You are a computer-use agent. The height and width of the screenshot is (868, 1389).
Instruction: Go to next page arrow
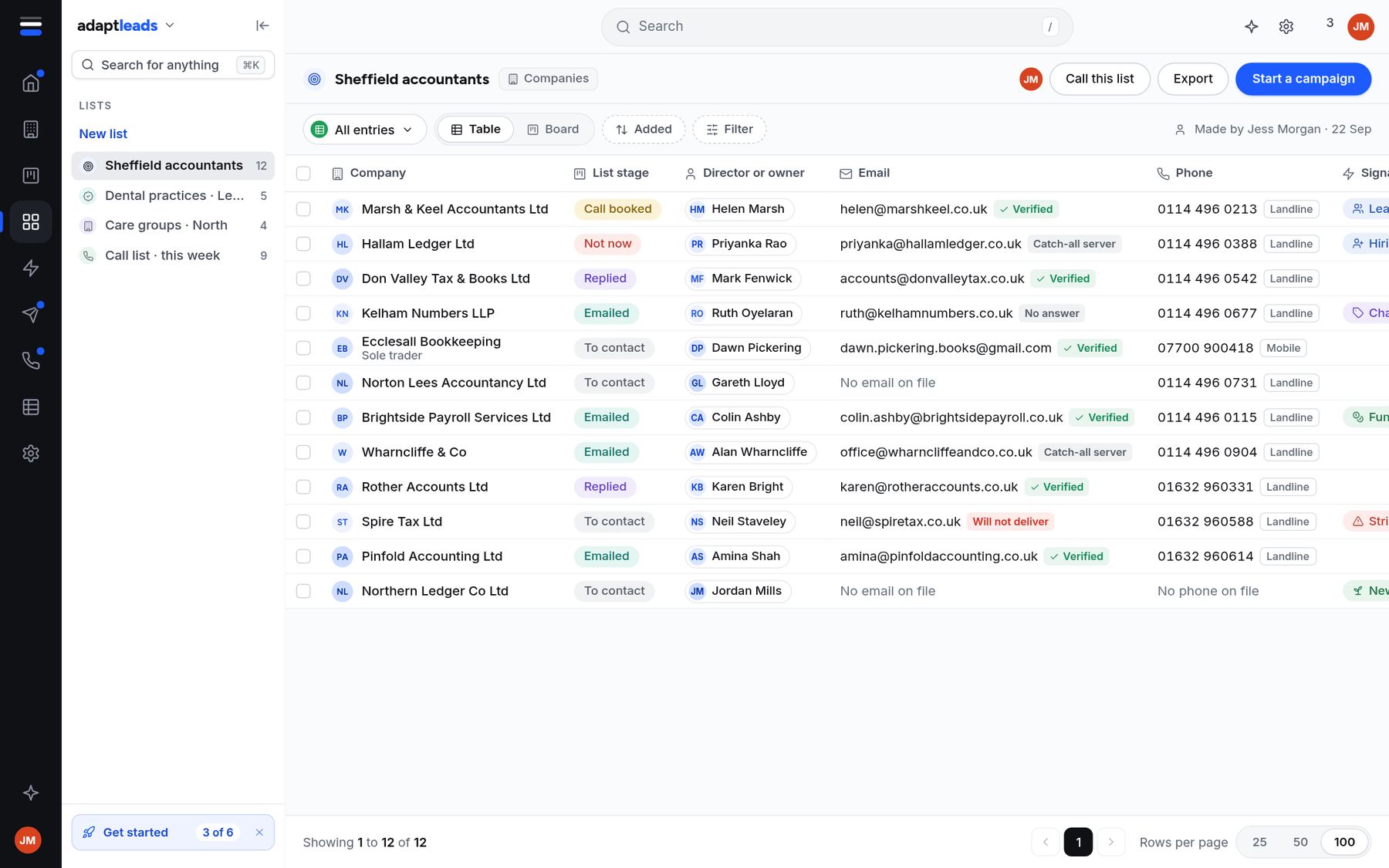(x=1110, y=842)
